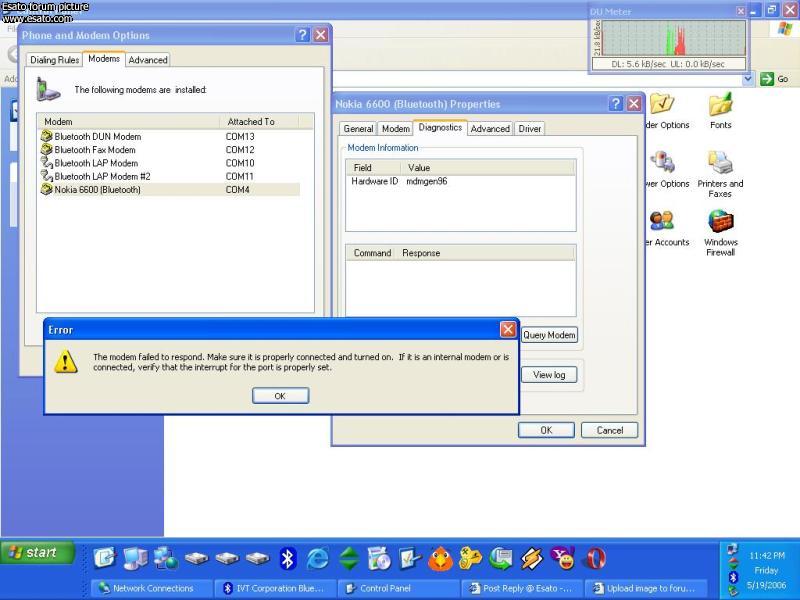The width and height of the screenshot is (800, 600).
Task: Click the Modem column header
Action: pos(129,121)
